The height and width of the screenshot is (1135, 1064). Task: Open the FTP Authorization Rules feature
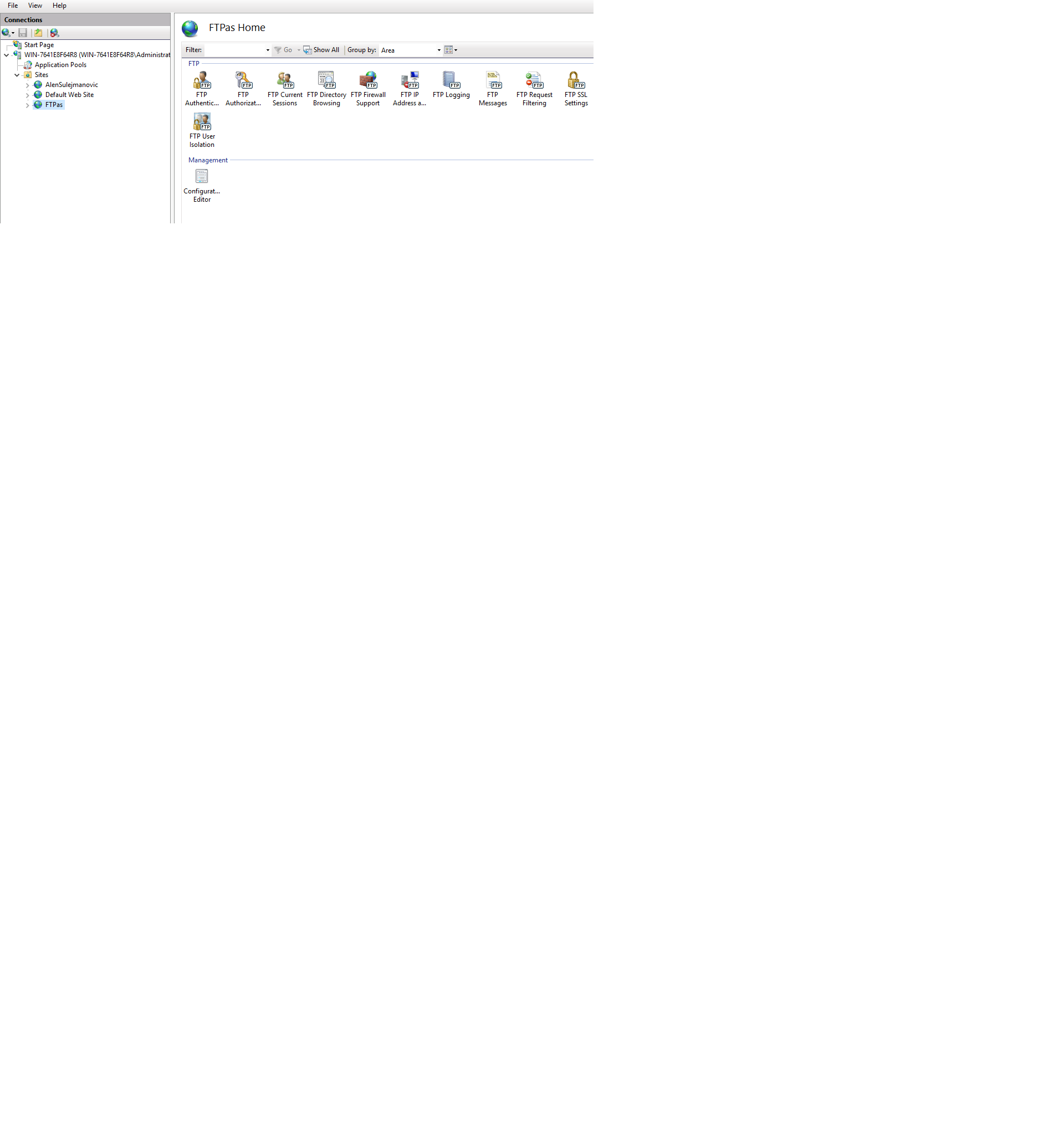pos(243,89)
